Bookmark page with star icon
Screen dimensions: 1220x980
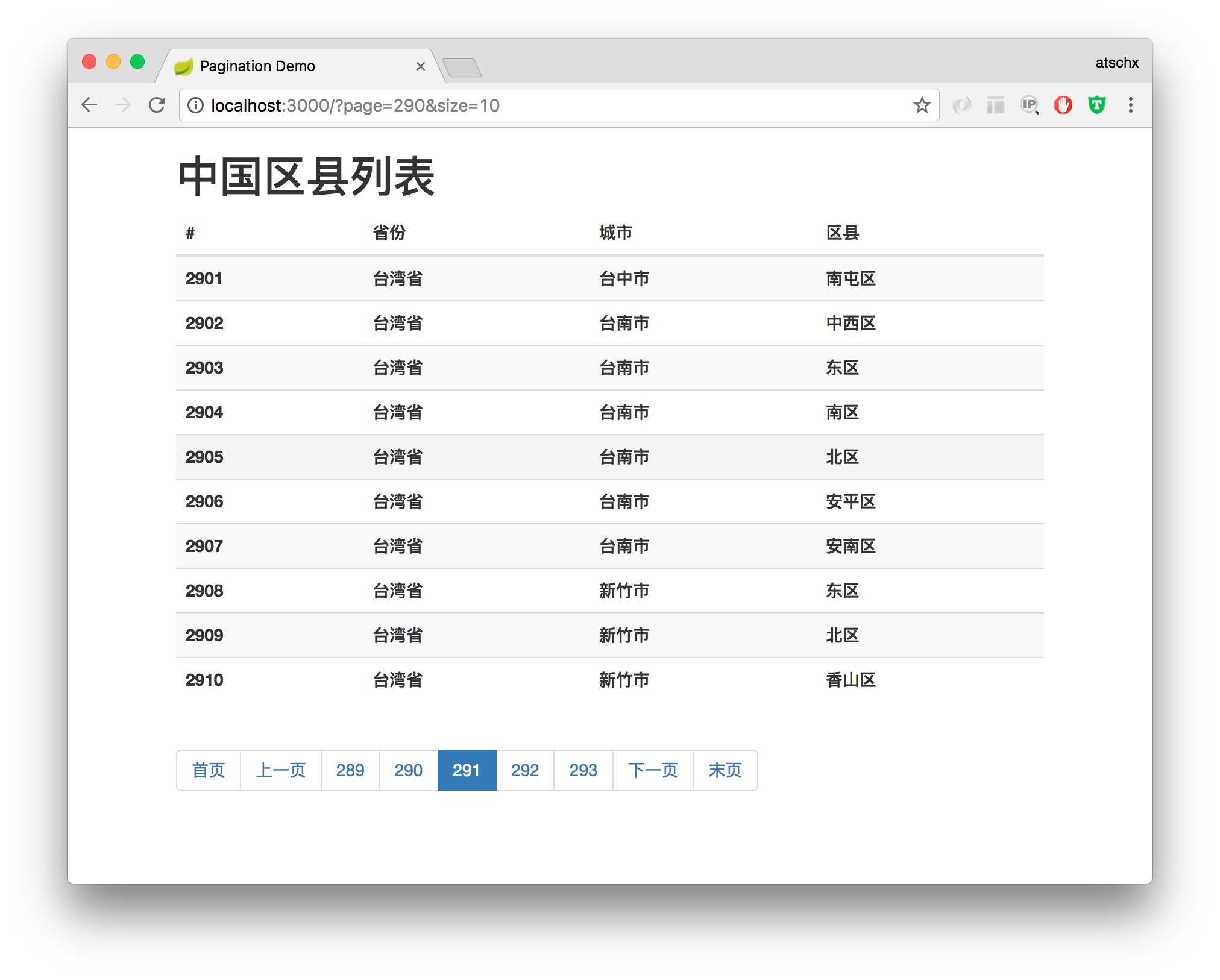[922, 105]
